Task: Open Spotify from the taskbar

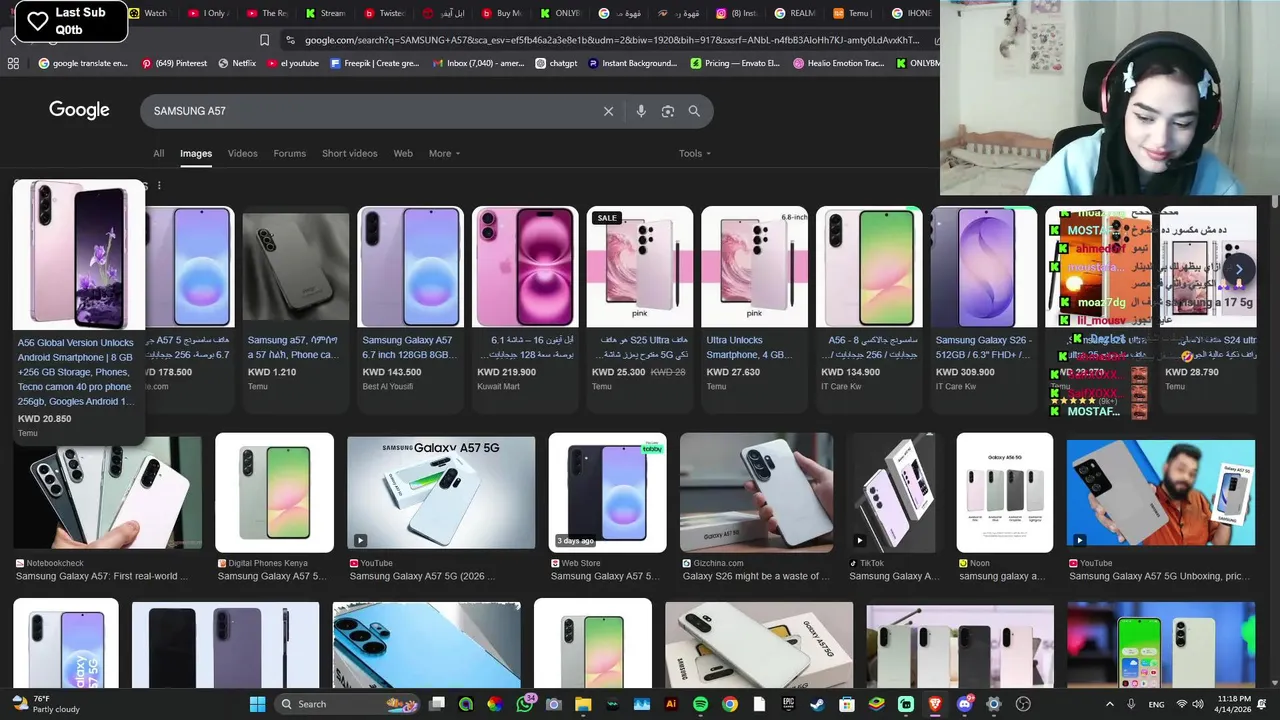Action: coord(700,704)
